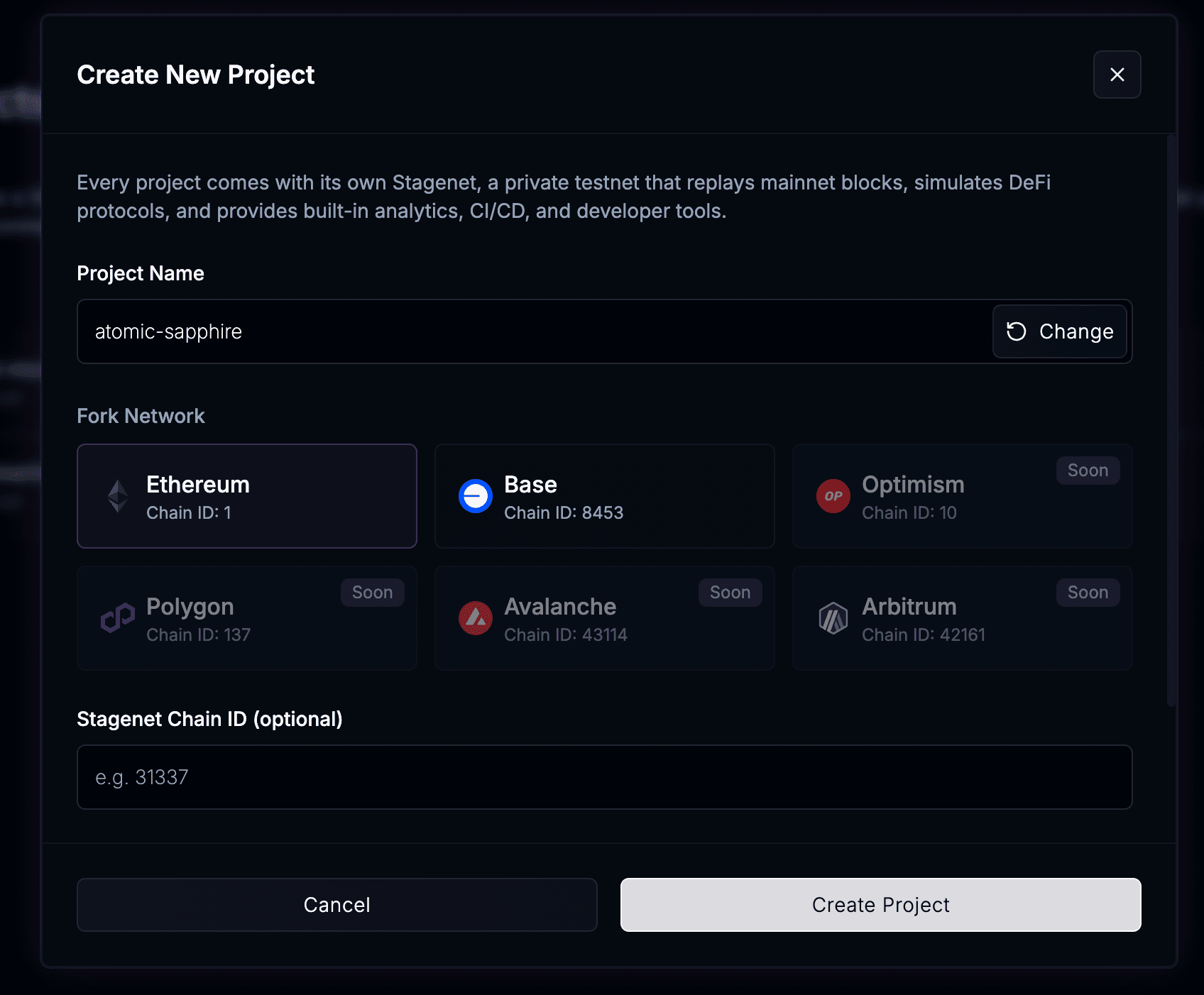This screenshot has height=995, width=1204.
Task: Click the Ethereum diamond logo icon
Action: (x=118, y=496)
